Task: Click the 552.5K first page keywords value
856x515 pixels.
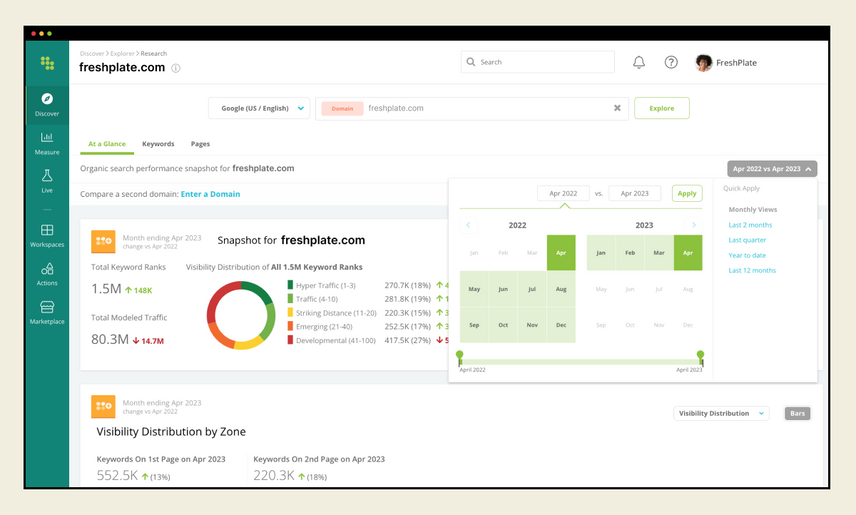Action: [117, 476]
